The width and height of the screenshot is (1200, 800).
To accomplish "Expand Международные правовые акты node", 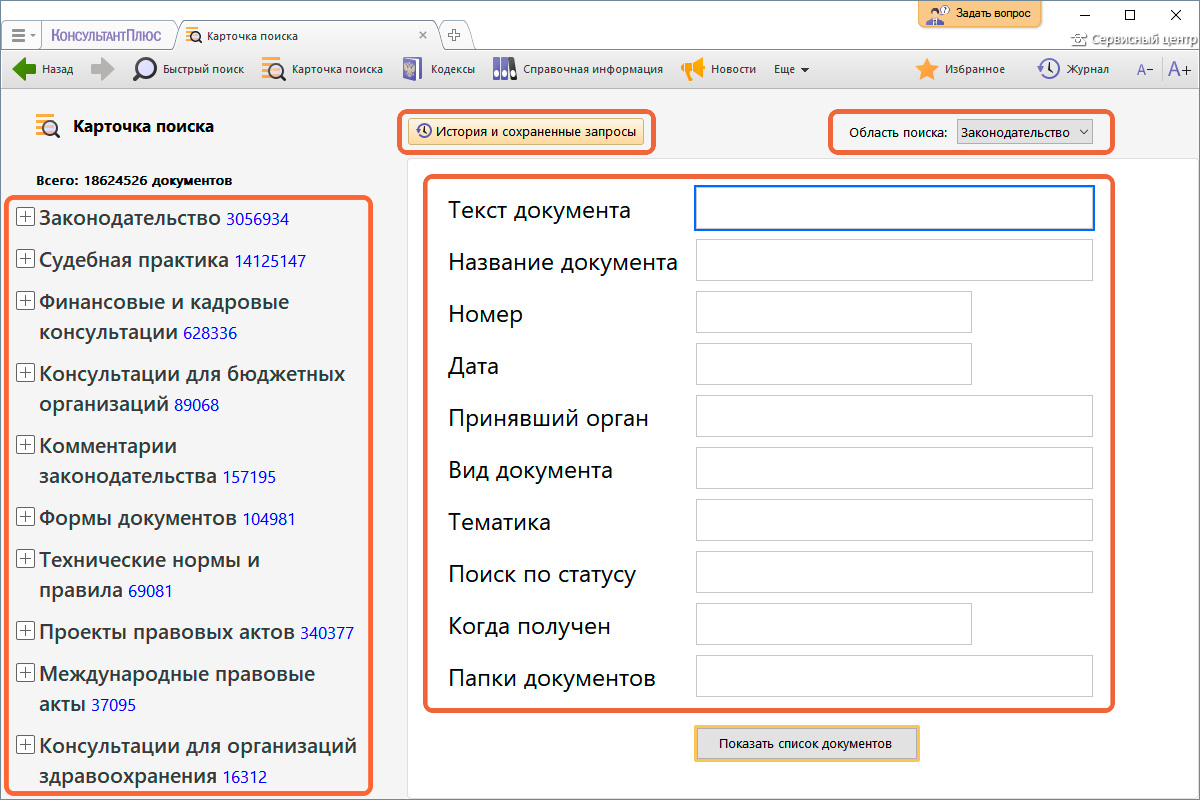I will click(x=26, y=672).
